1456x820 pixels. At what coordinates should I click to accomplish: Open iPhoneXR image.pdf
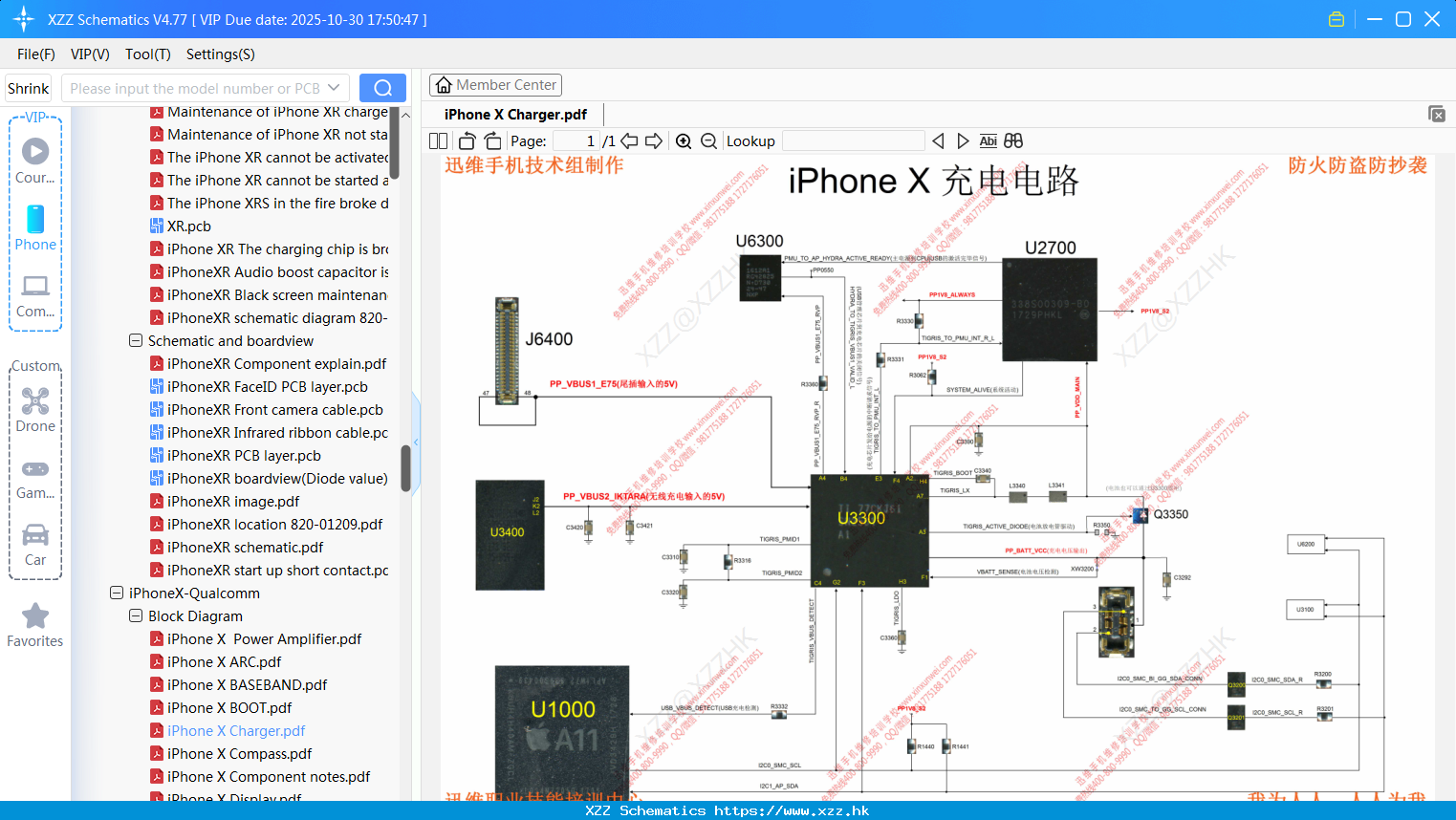click(233, 501)
